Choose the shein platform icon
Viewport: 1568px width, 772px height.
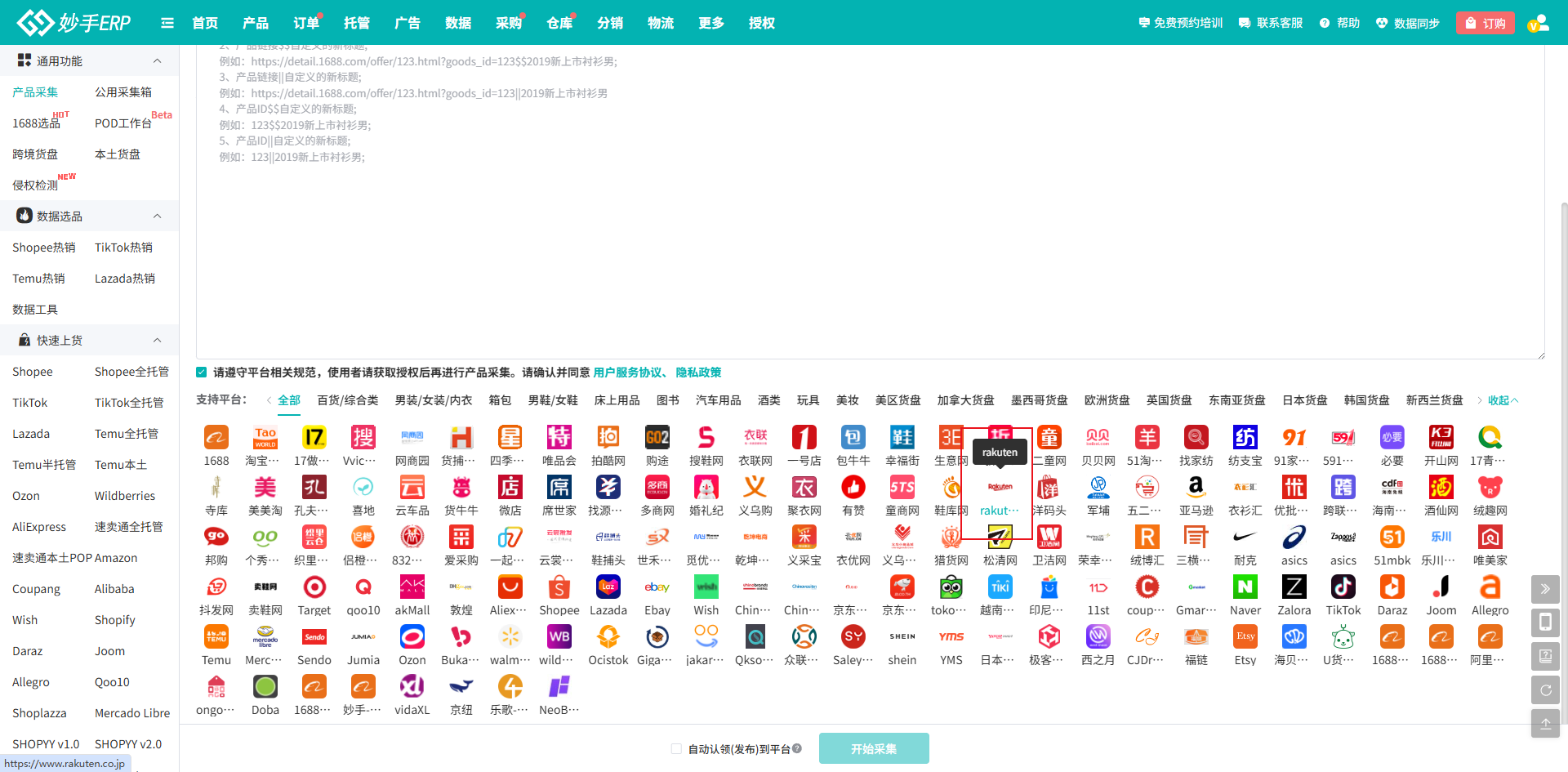(x=902, y=637)
